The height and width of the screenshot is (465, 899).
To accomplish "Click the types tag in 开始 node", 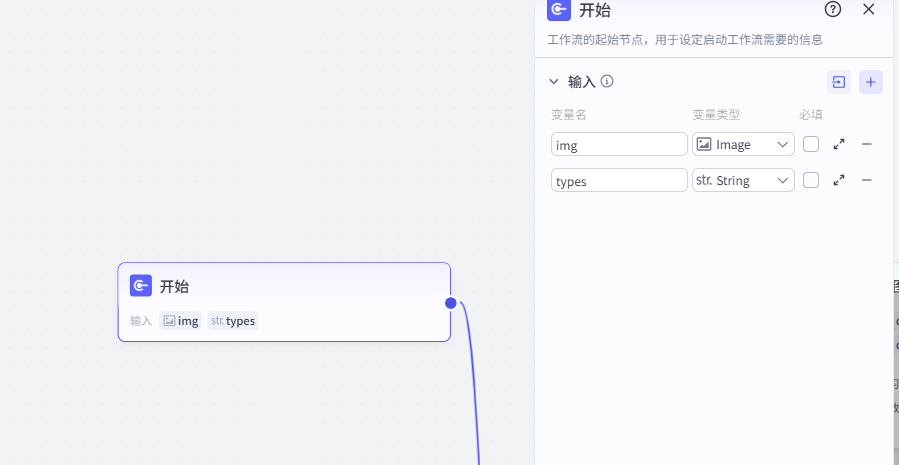I will [x=233, y=321].
